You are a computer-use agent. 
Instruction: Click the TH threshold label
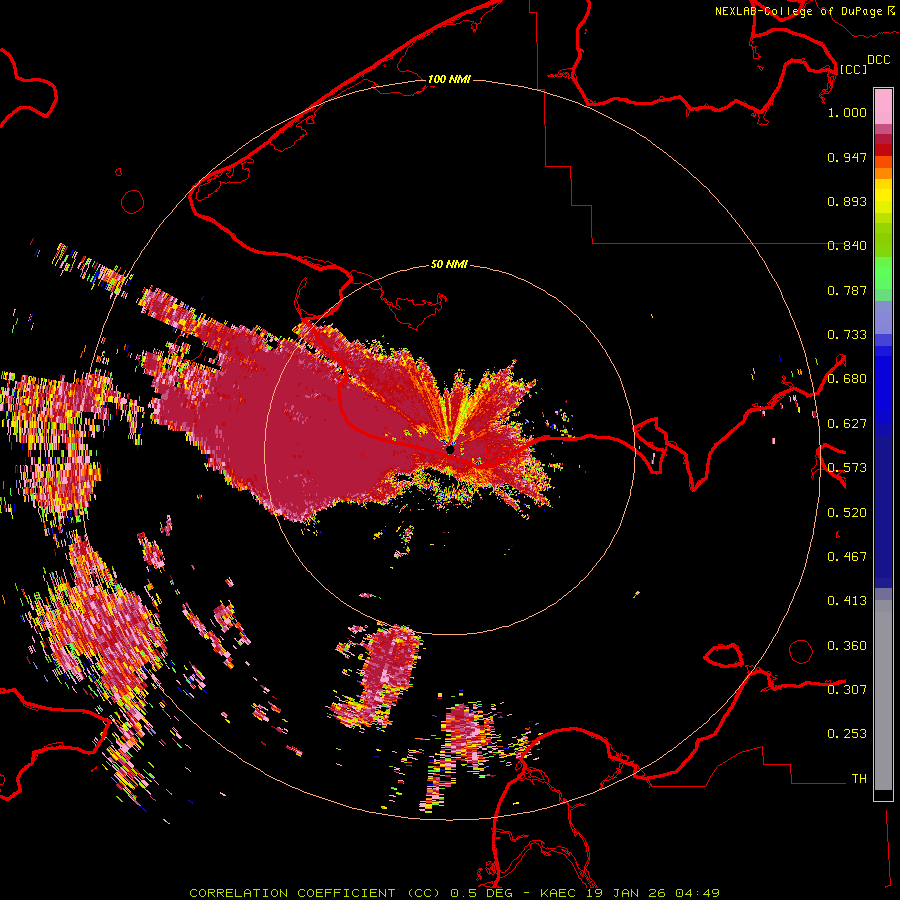859,779
